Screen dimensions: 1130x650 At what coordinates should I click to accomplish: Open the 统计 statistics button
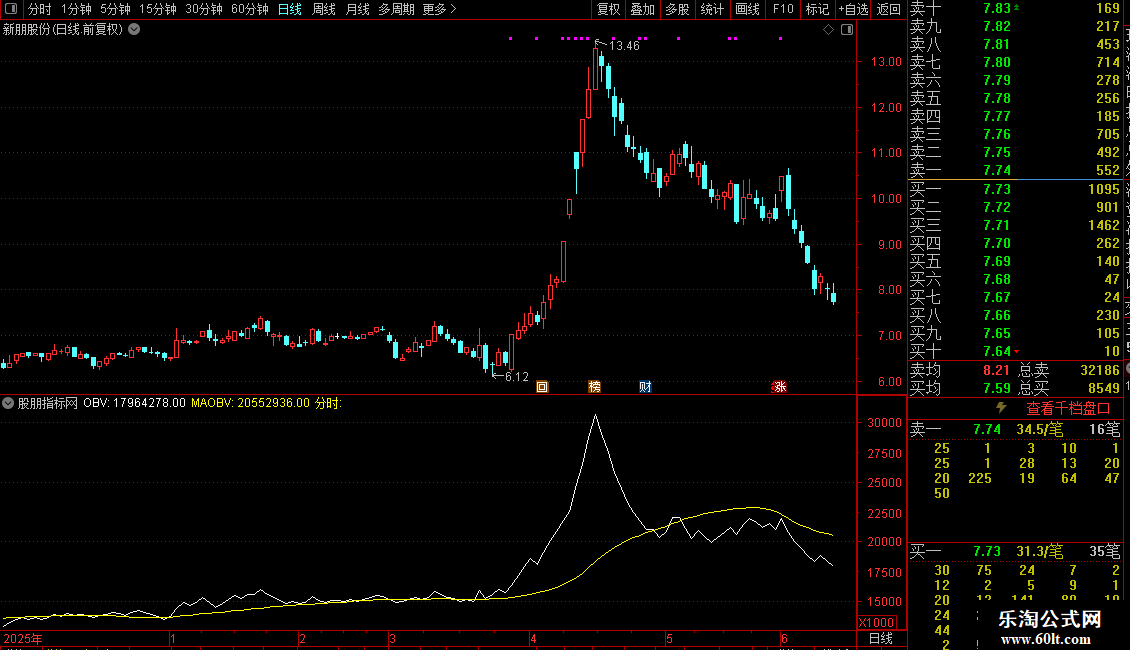point(712,9)
